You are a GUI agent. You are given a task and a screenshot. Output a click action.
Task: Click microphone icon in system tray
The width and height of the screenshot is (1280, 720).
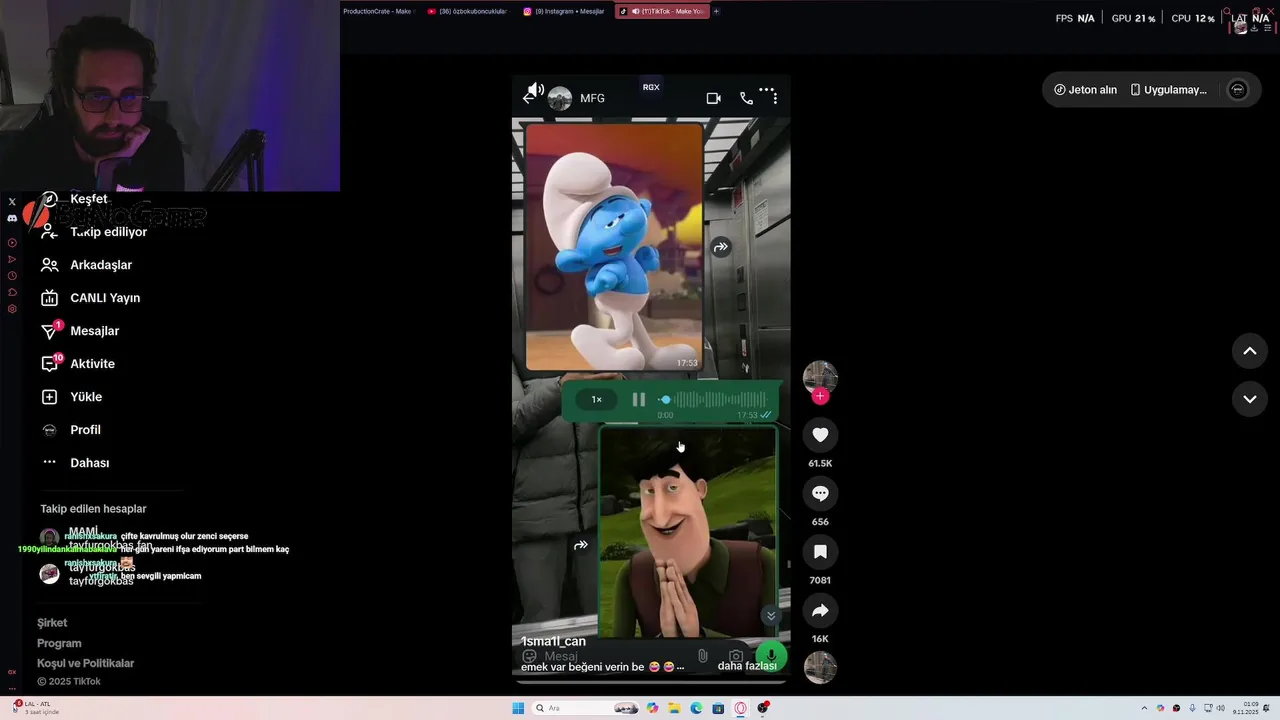tap(1192, 708)
